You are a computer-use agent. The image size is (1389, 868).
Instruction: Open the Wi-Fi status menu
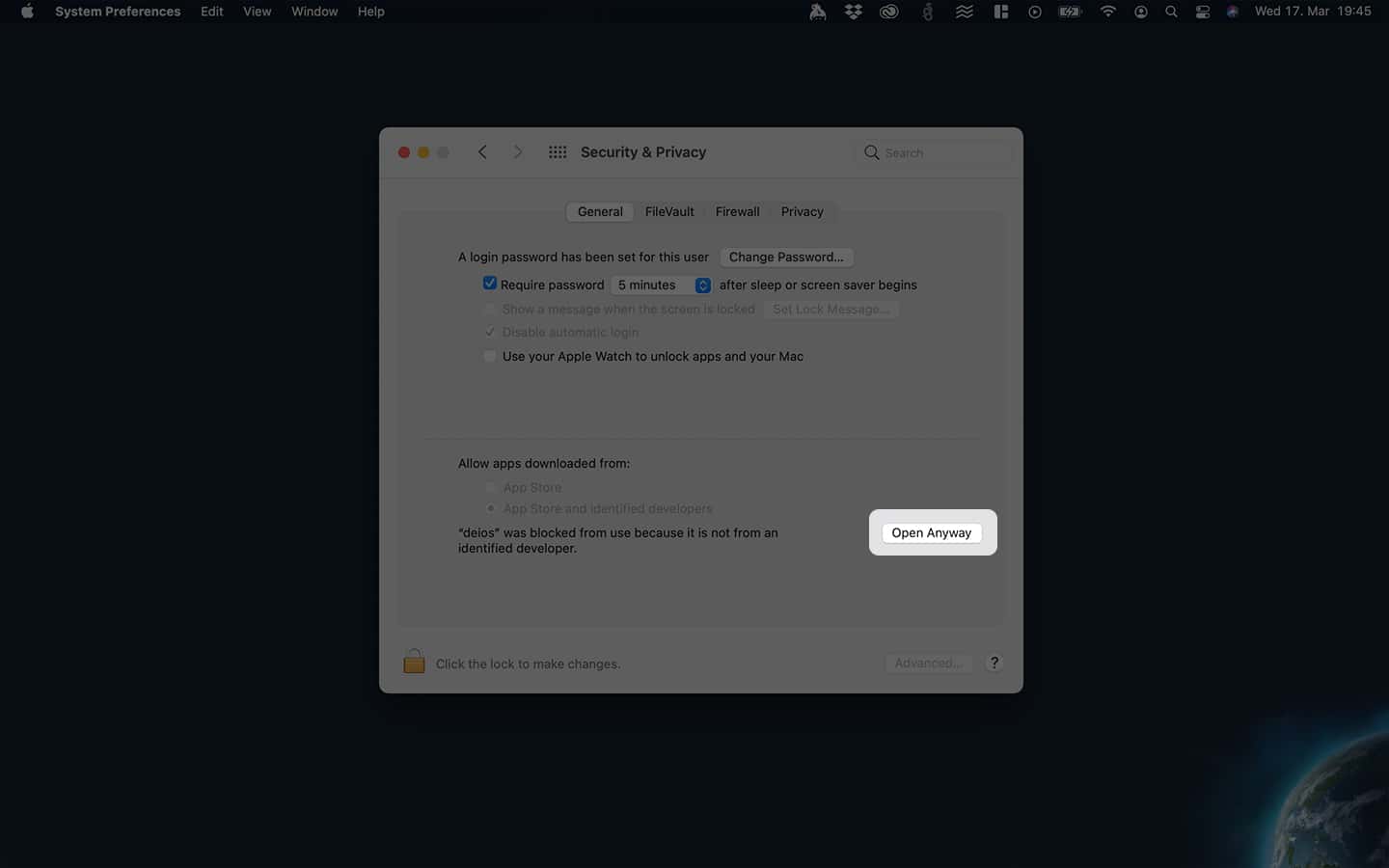click(1107, 12)
